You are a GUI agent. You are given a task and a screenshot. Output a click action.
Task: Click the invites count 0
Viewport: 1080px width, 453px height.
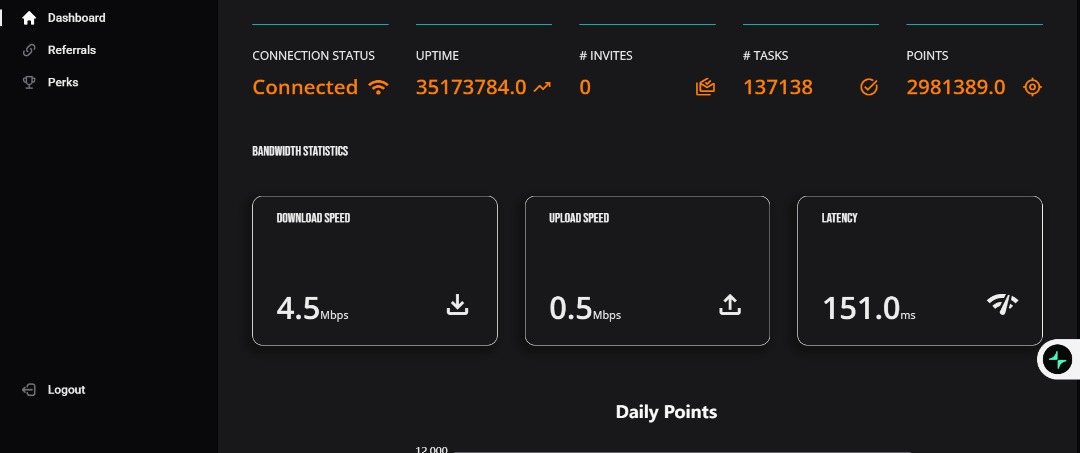585,87
